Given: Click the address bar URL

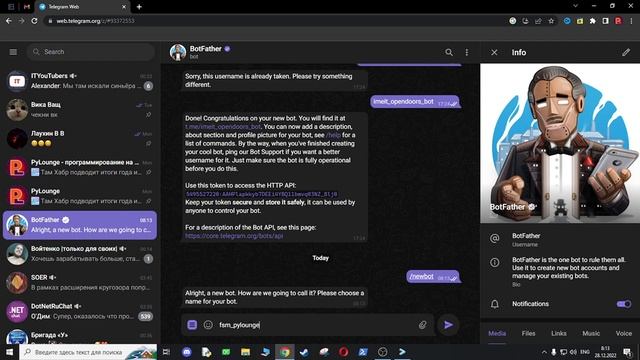Looking at the screenshot, I should pos(95,21).
